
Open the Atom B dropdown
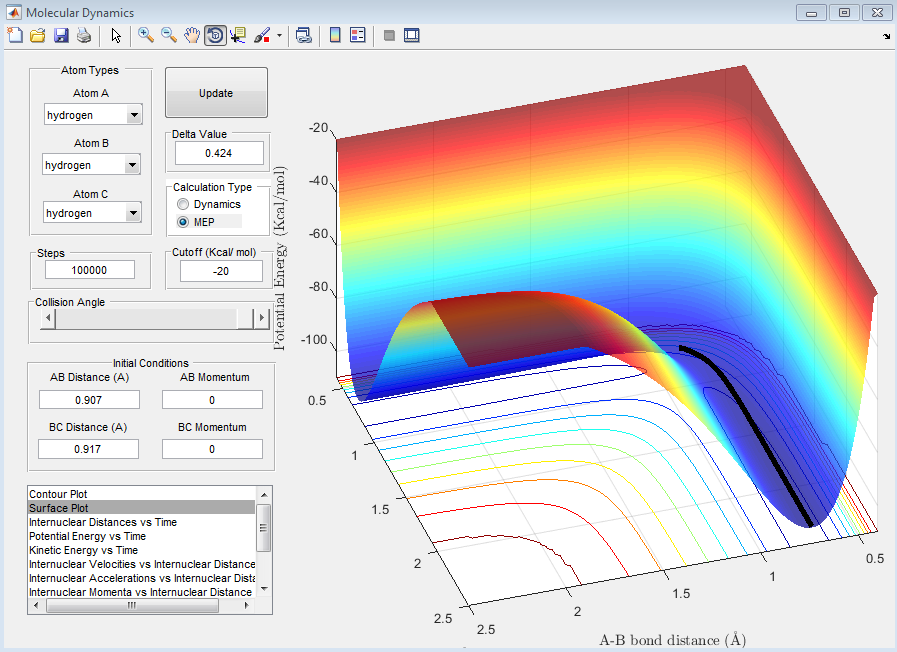click(x=132, y=165)
